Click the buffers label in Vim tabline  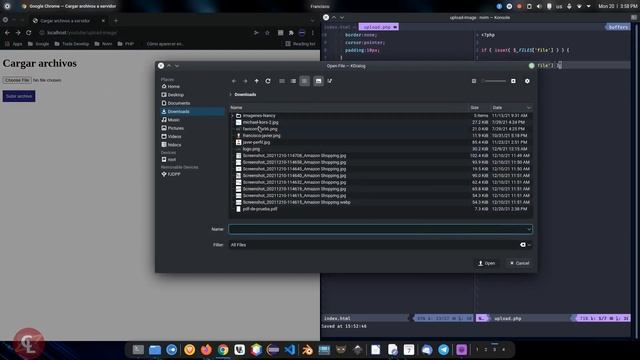[x=618, y=27]
